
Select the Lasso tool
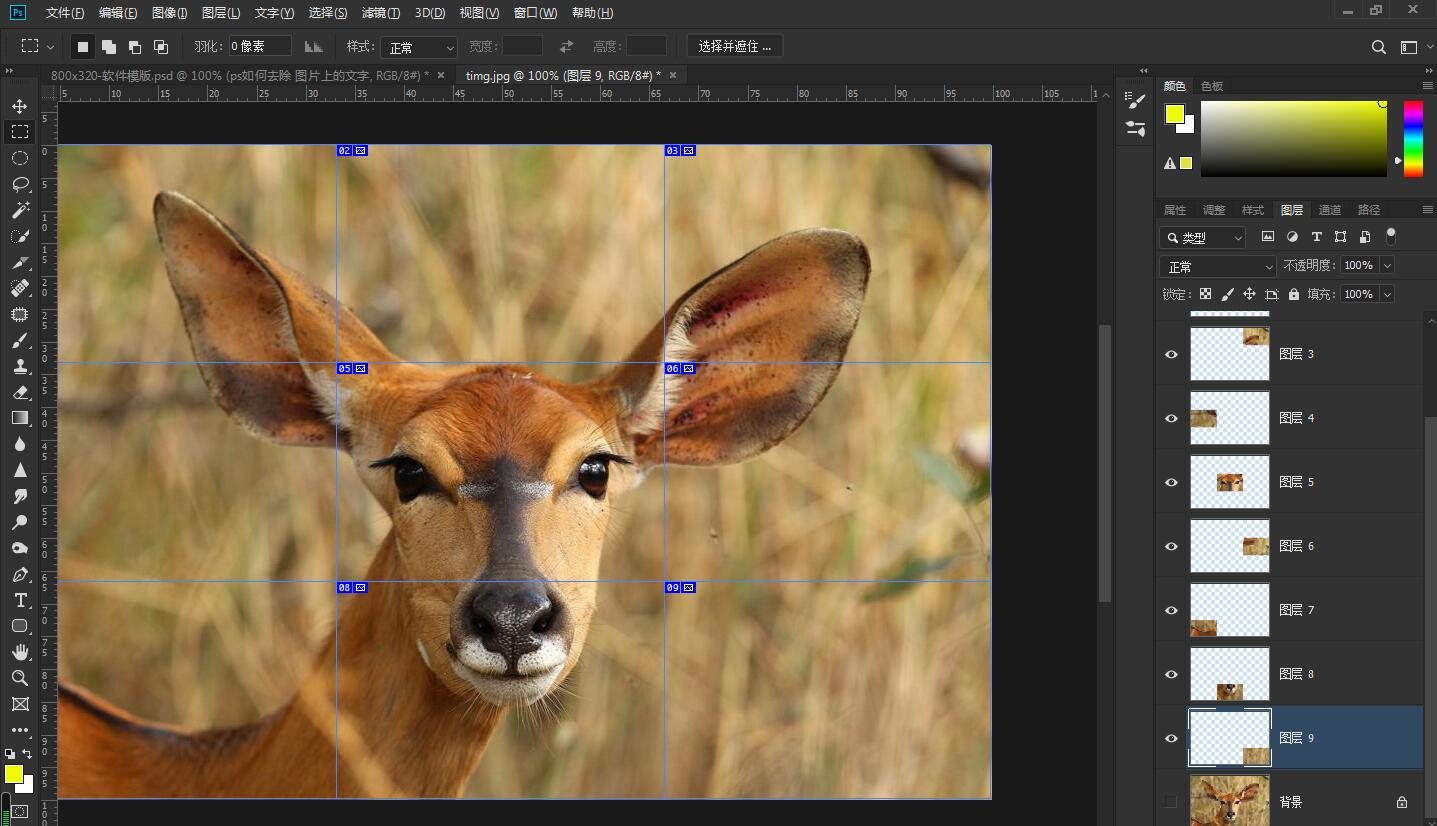pos(19,184)
